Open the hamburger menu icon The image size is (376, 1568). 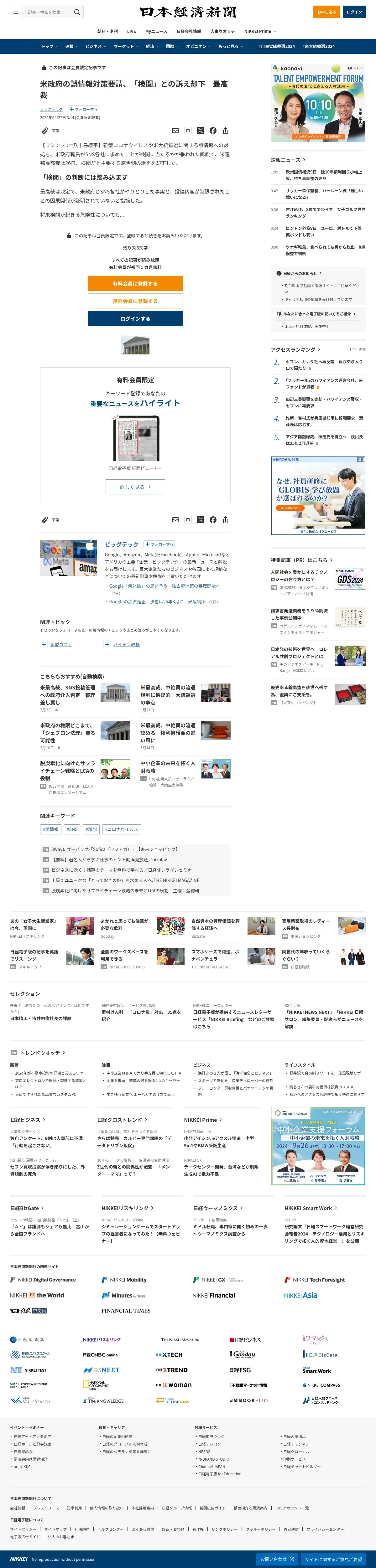16,12
